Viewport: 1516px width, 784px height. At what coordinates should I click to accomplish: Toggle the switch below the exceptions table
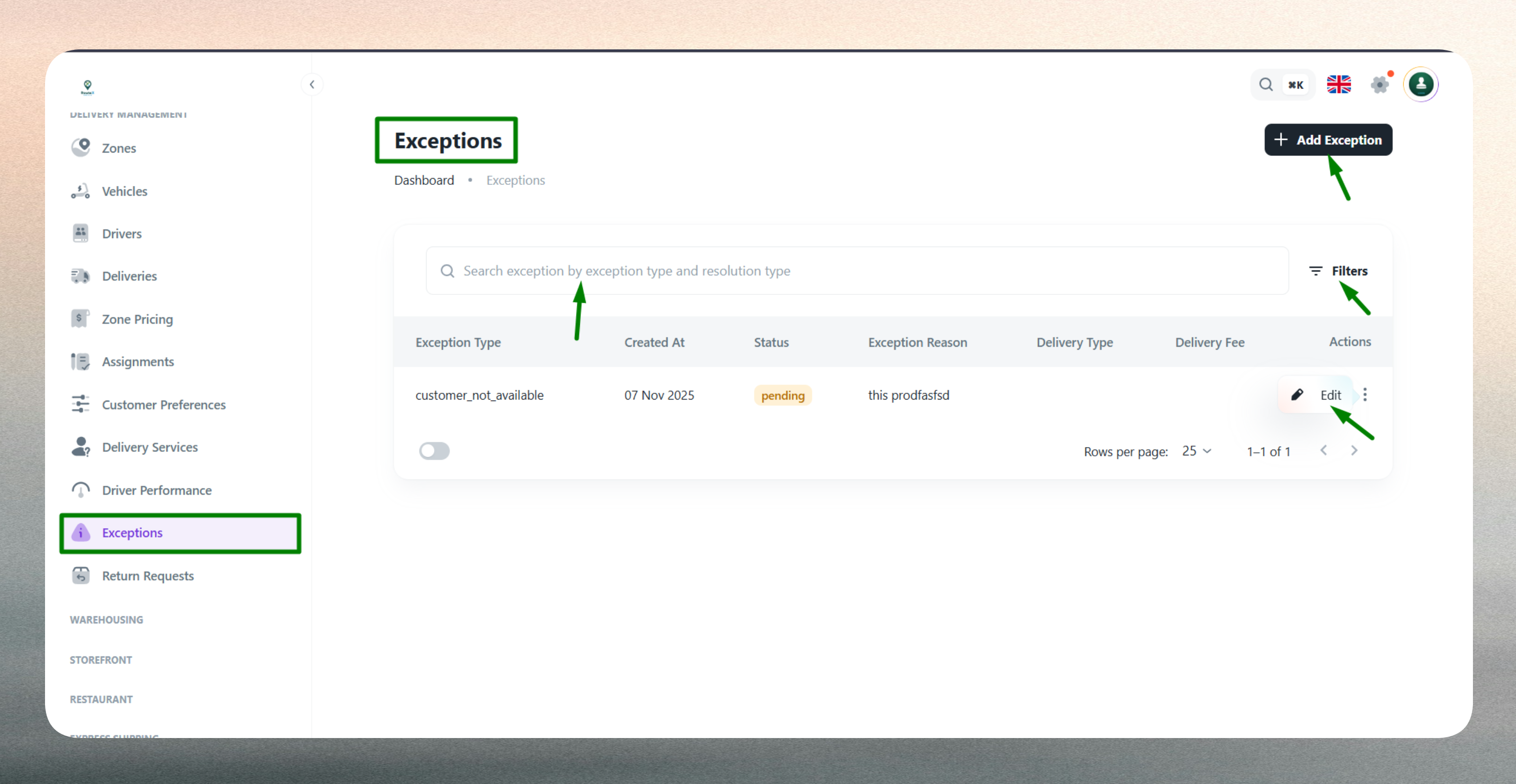coord(435,450)
